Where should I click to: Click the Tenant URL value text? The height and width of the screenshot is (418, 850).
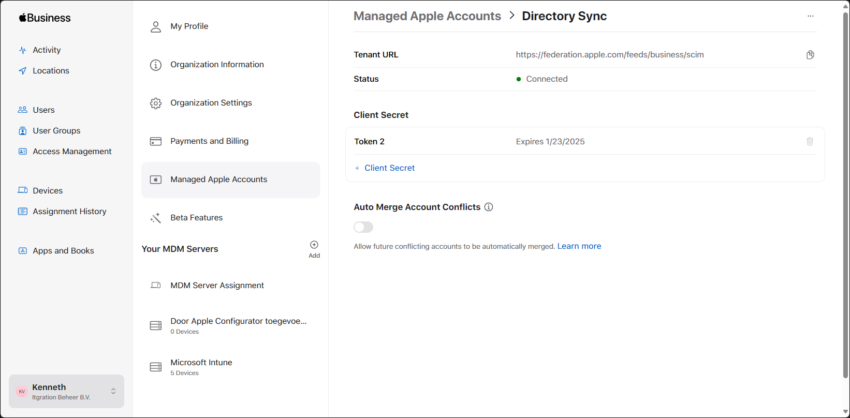point(610,55)
